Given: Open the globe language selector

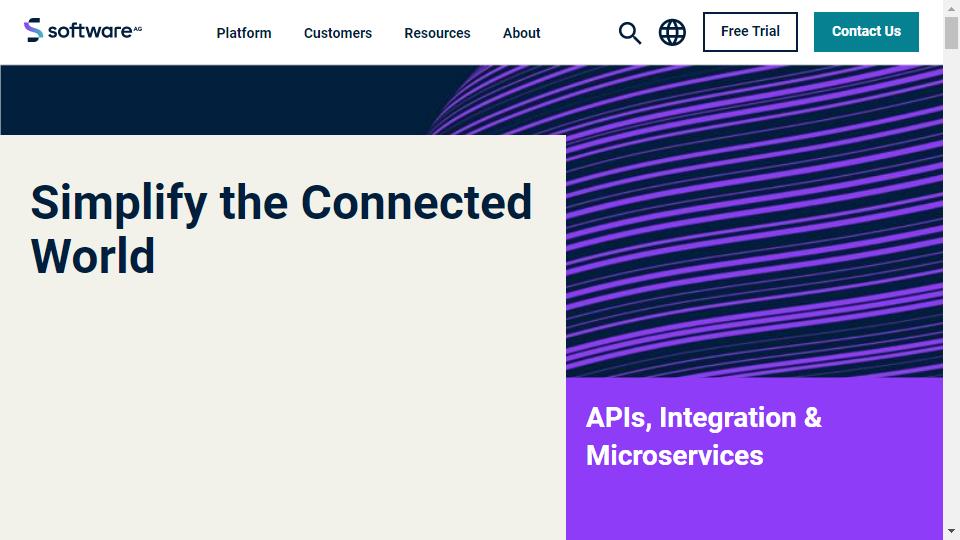Looking at the screenshot, I should pyautogui.click(x=672, y=32).
